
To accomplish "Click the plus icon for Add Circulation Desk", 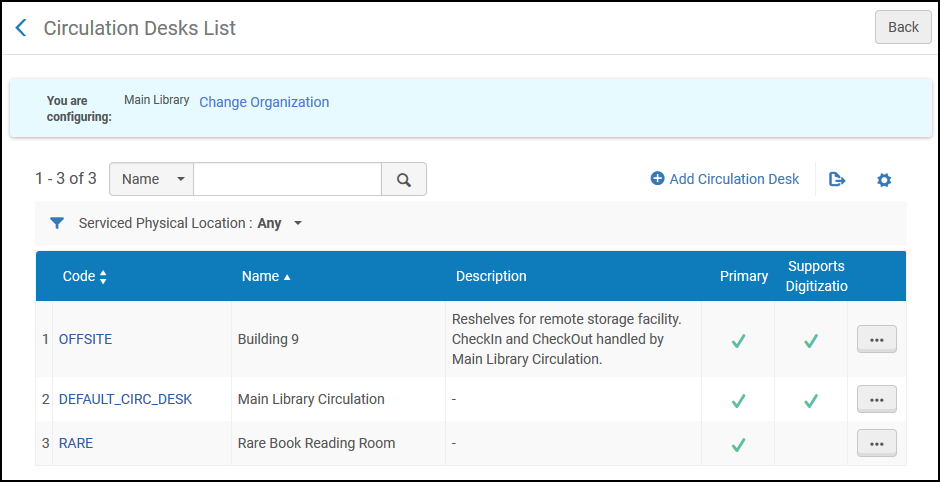I will point(658,179).
